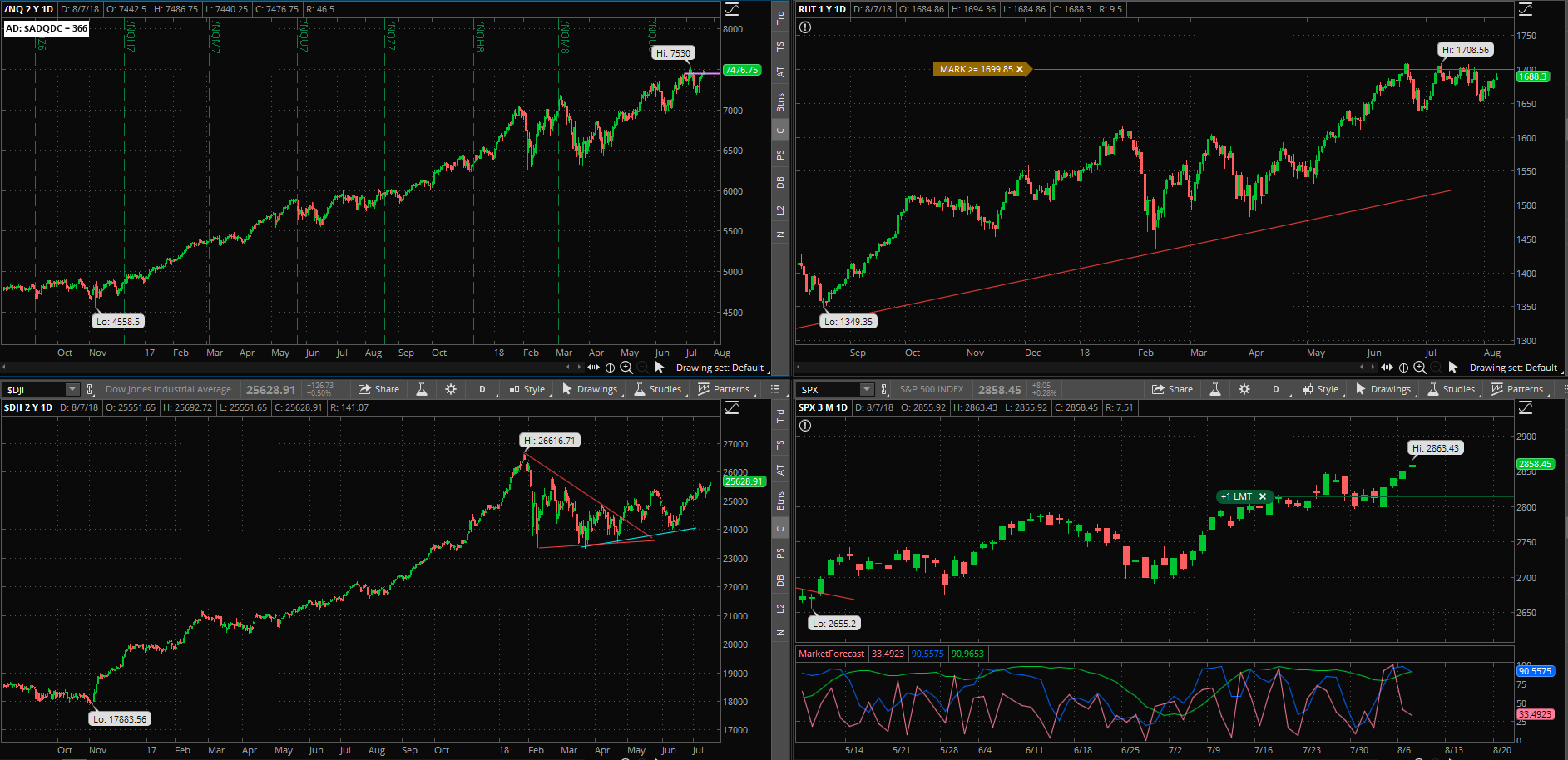Viewport: 1568px width, 760px height.
Task: Remove the MARK >= 1699.85 alert on RUT
Action: tap(1020, 69)
